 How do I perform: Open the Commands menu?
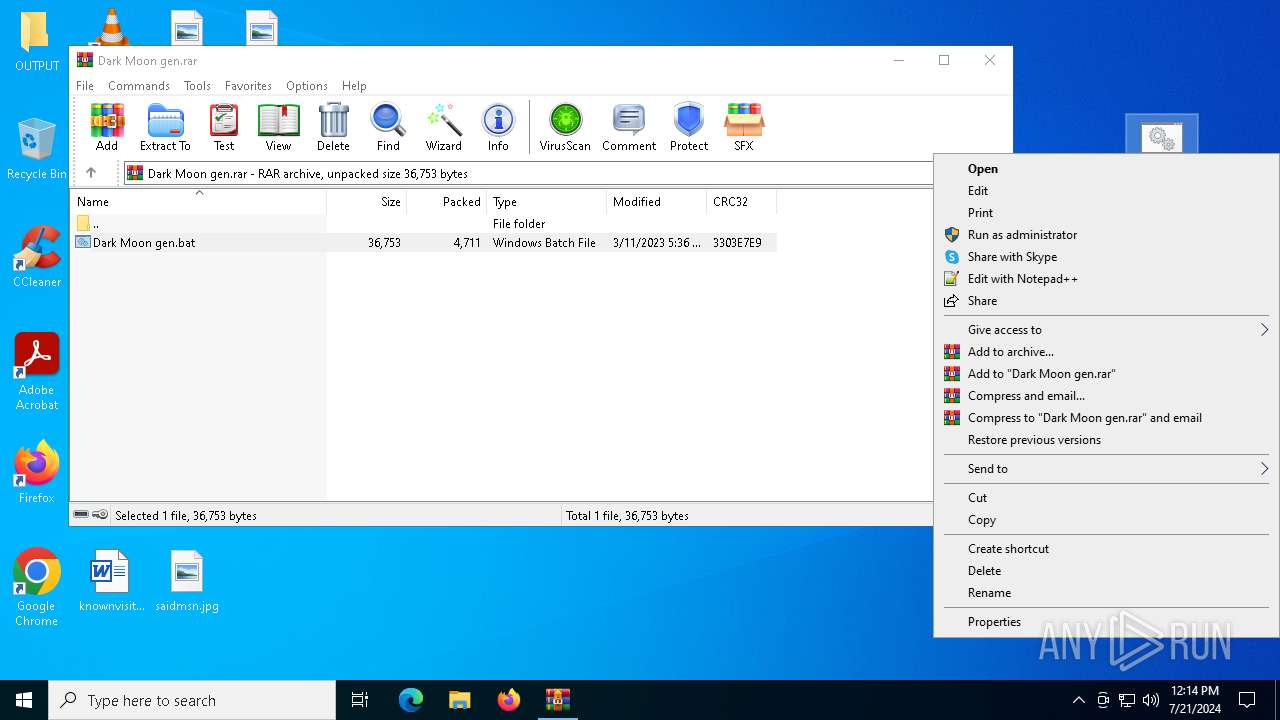coord(139,86)
